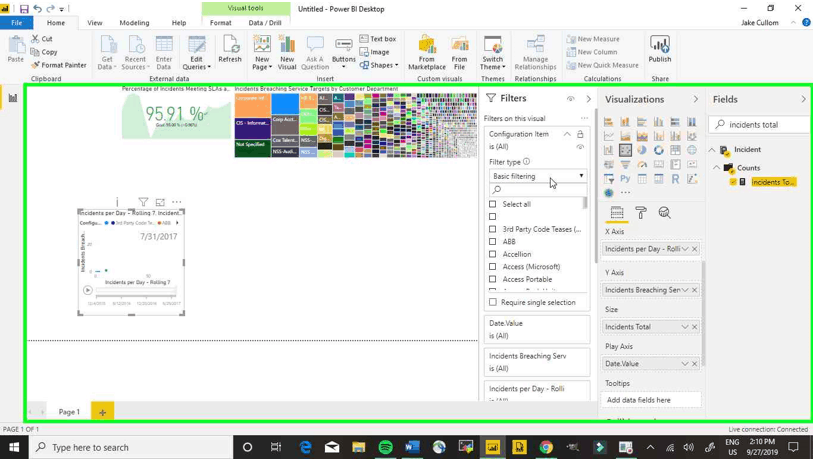Select the treemap visualization icon
Viewport: 814px width, 461px height.
point(675,150)
